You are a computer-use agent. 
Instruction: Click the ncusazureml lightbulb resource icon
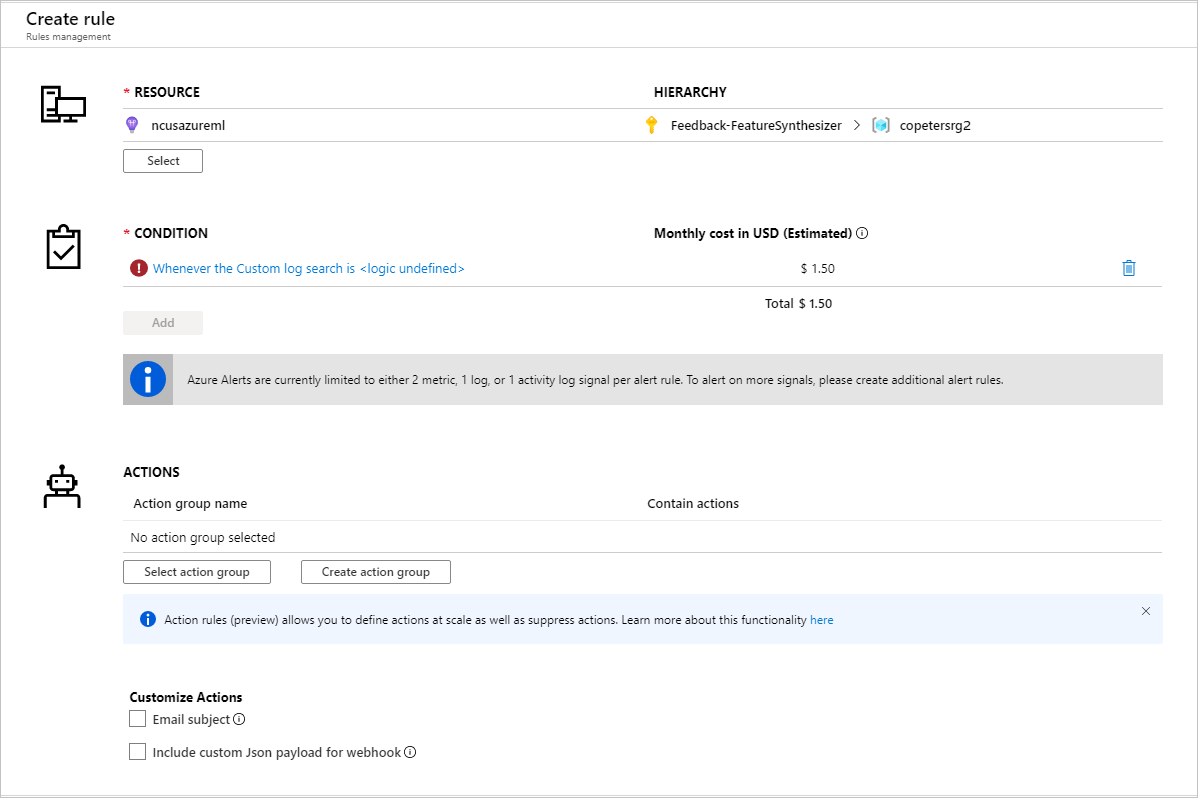pos(131,125)
